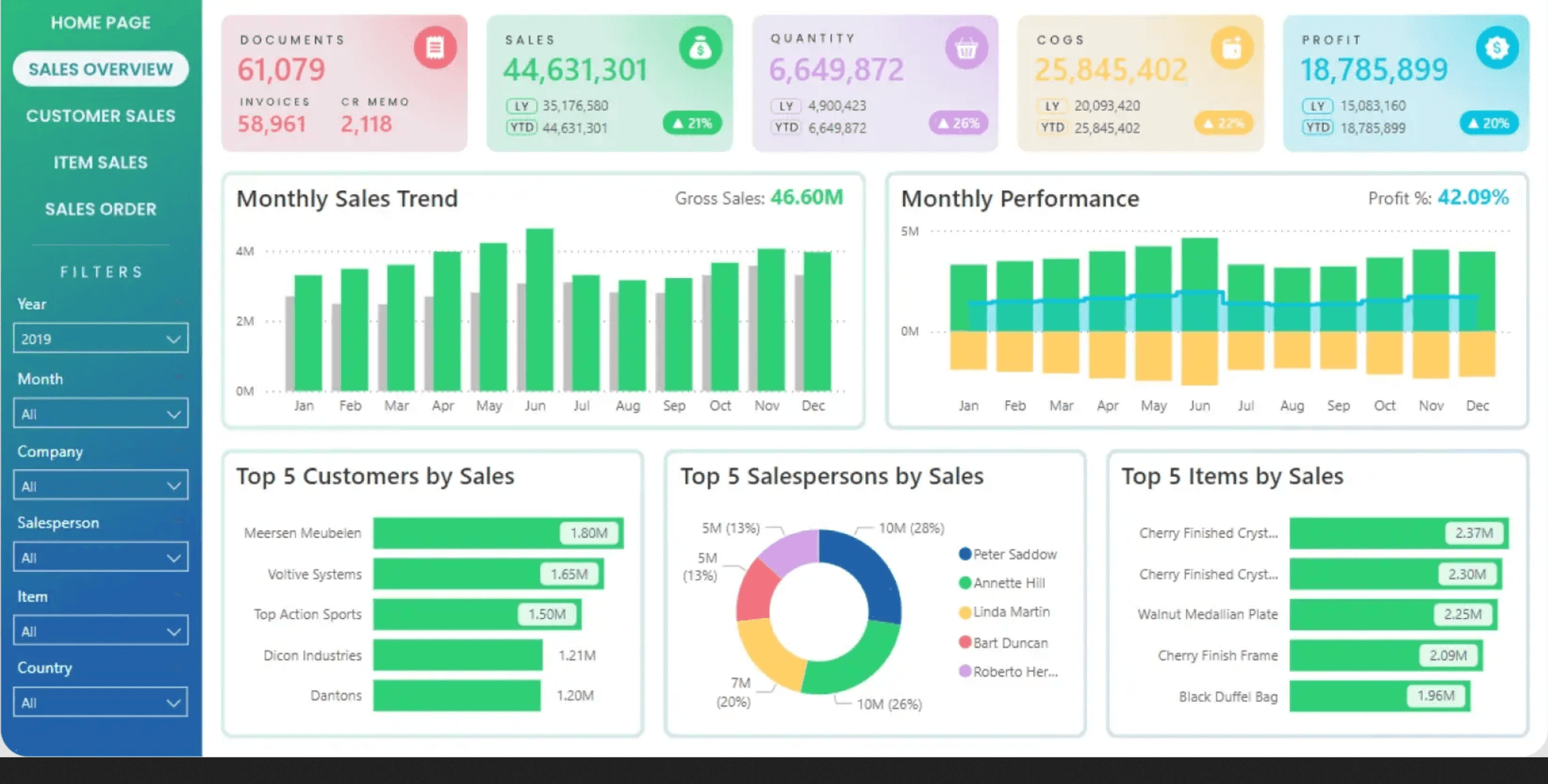Open Sales Order page
The width and height of the screenshot is (1548, 784).
(x=101, y=209)
